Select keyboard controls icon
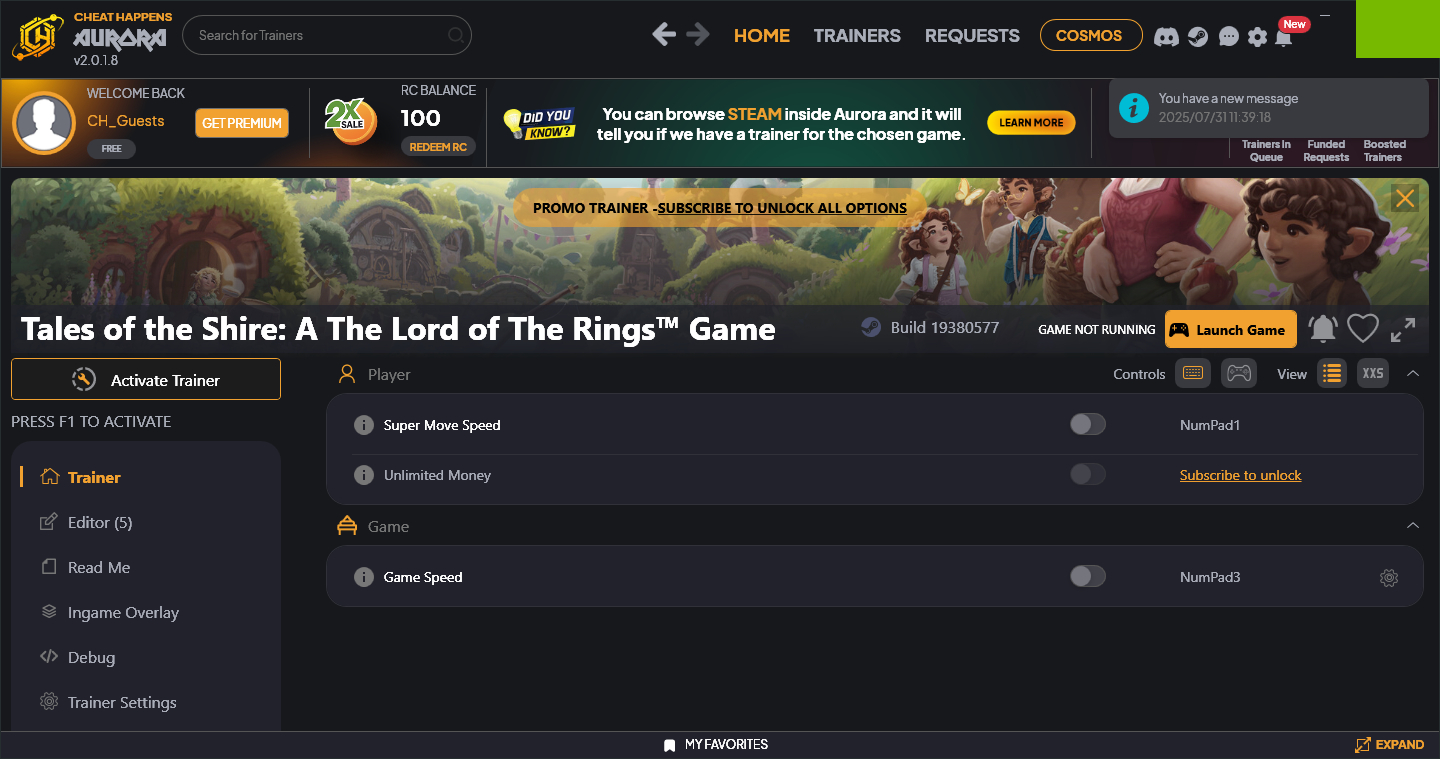This screenshot has height=759, width=1440. click(1192, 374)
